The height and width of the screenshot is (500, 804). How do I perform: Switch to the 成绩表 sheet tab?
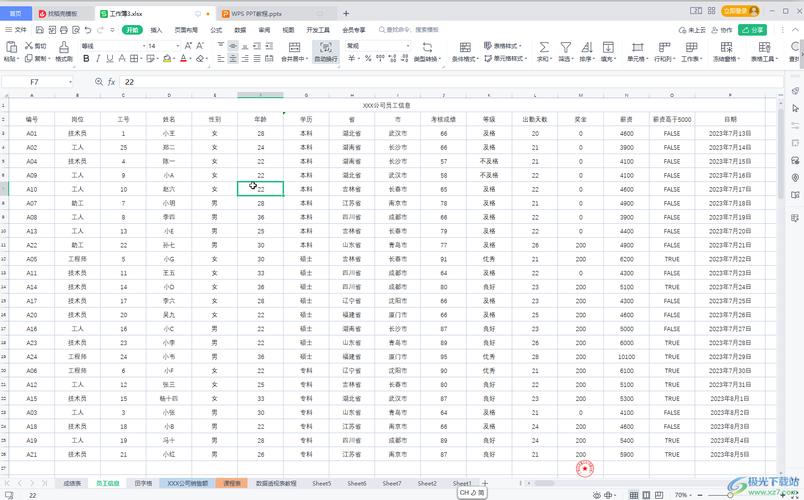(72, 483)
